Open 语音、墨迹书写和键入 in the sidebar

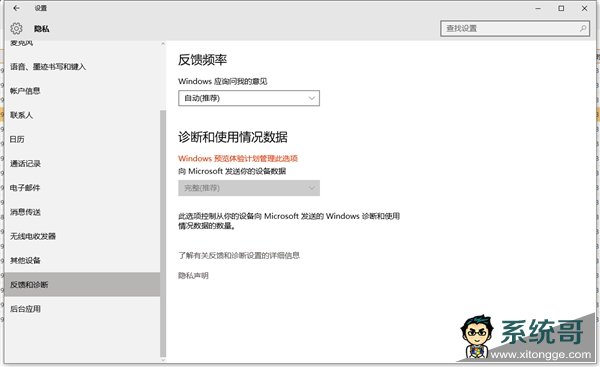point(48,67)
